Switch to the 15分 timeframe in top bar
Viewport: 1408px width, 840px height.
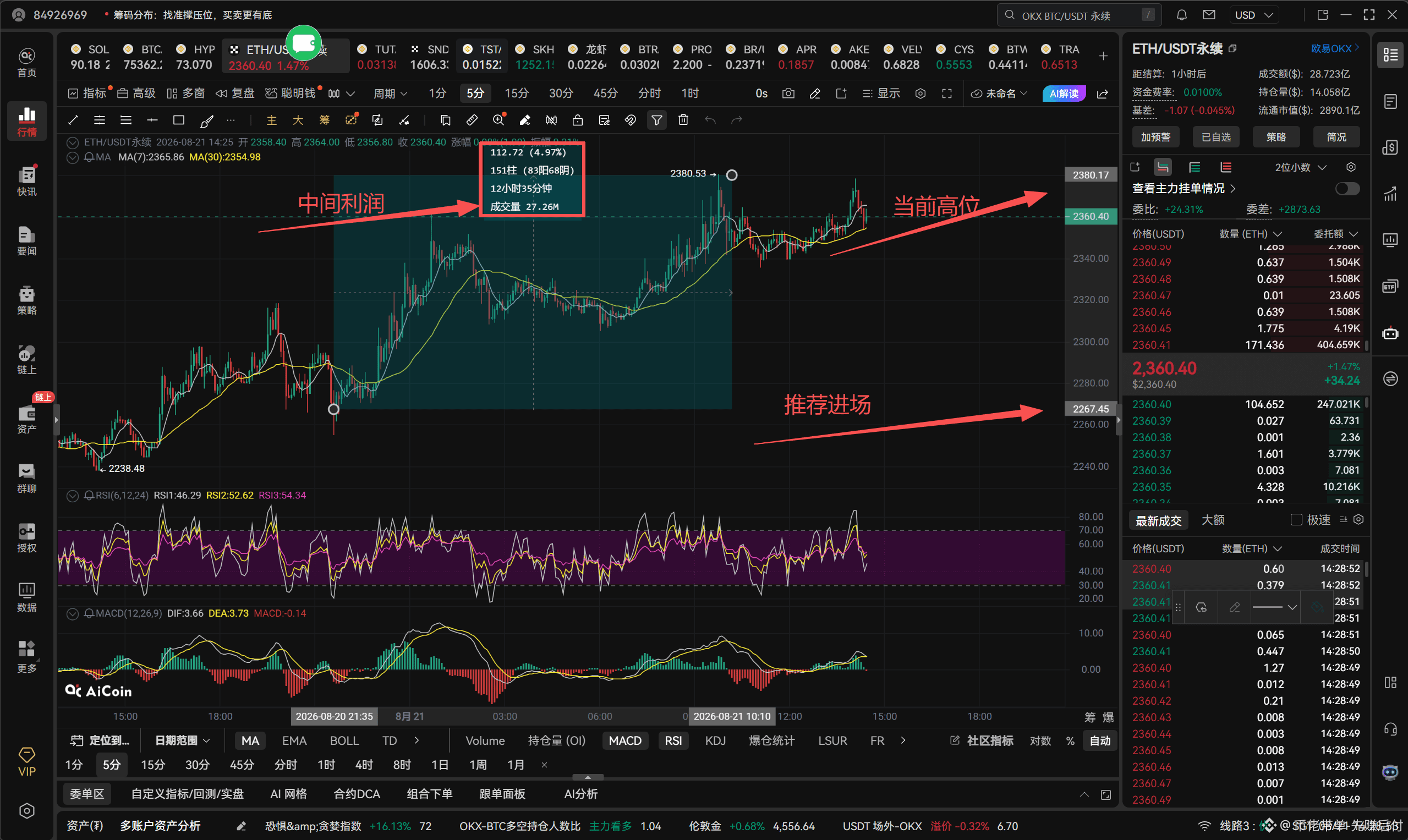tap(516, 94)
